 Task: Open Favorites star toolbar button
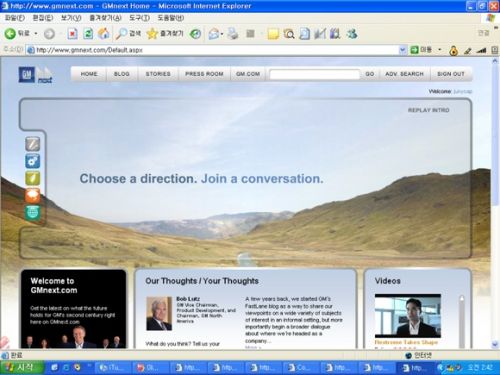click(165, 34)
